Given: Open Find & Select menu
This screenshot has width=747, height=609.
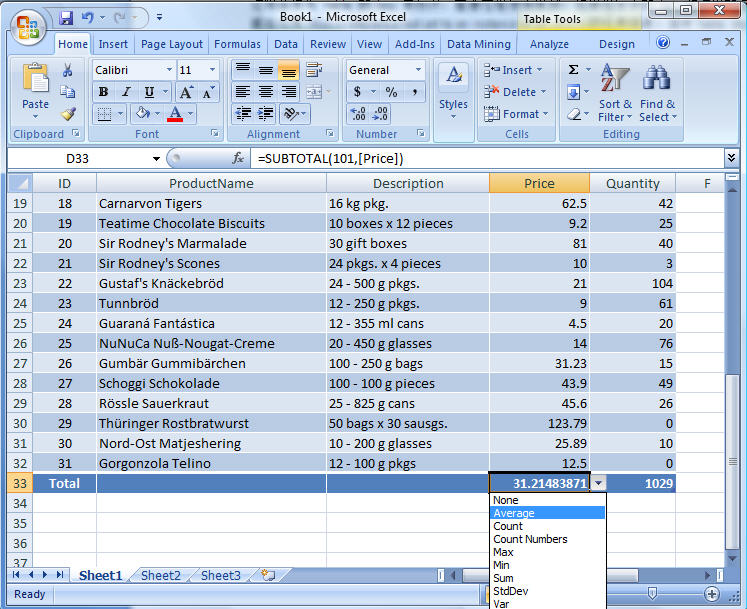Looking at the screenshot, I should tap(657, 93).
